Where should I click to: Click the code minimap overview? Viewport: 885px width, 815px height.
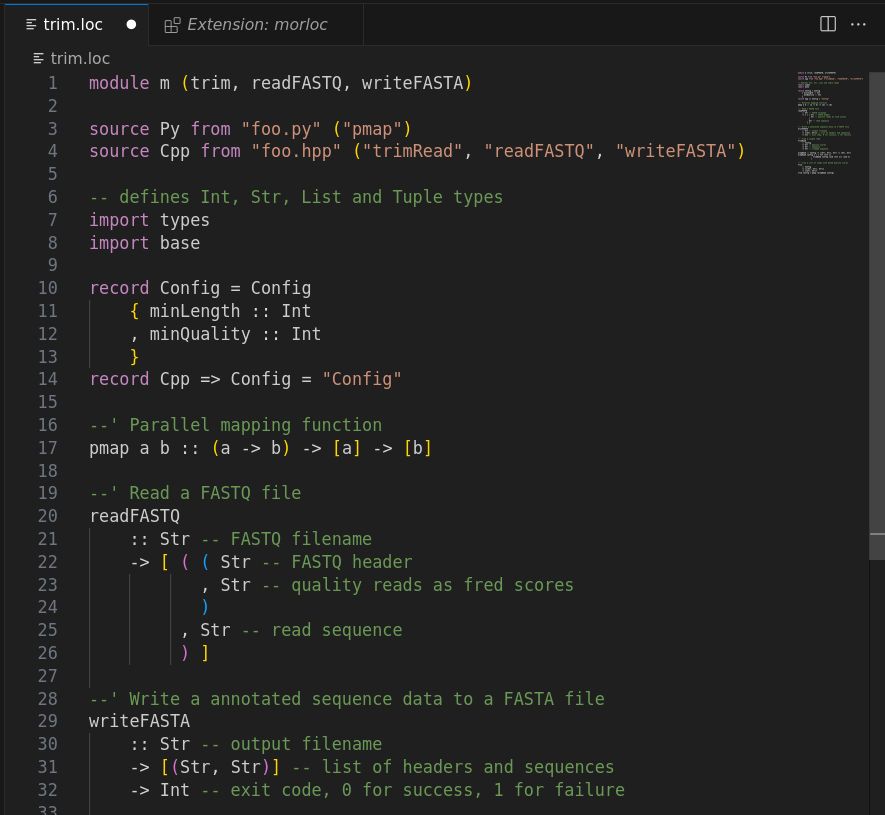coord(830,123)
